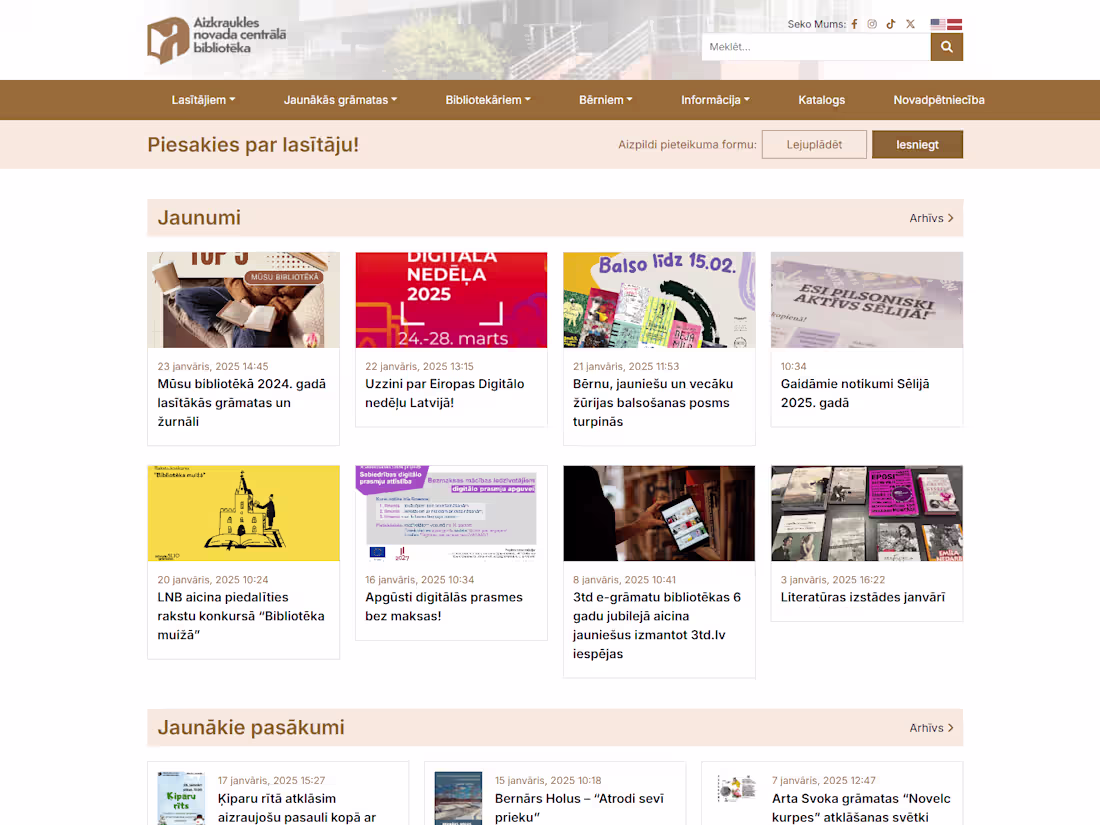The height and width of the screenshot is (825, 1100).
Task: Expand the Lasītājiem dropdown menu
Action: point(202,100)
